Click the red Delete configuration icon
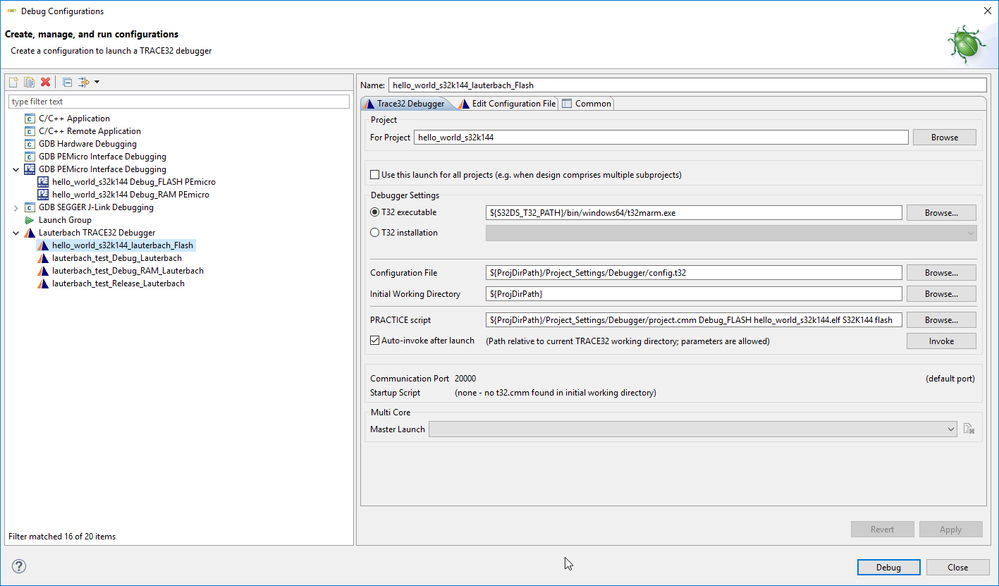Viewport: 999px width, 586px height. (x=45, y=82)
